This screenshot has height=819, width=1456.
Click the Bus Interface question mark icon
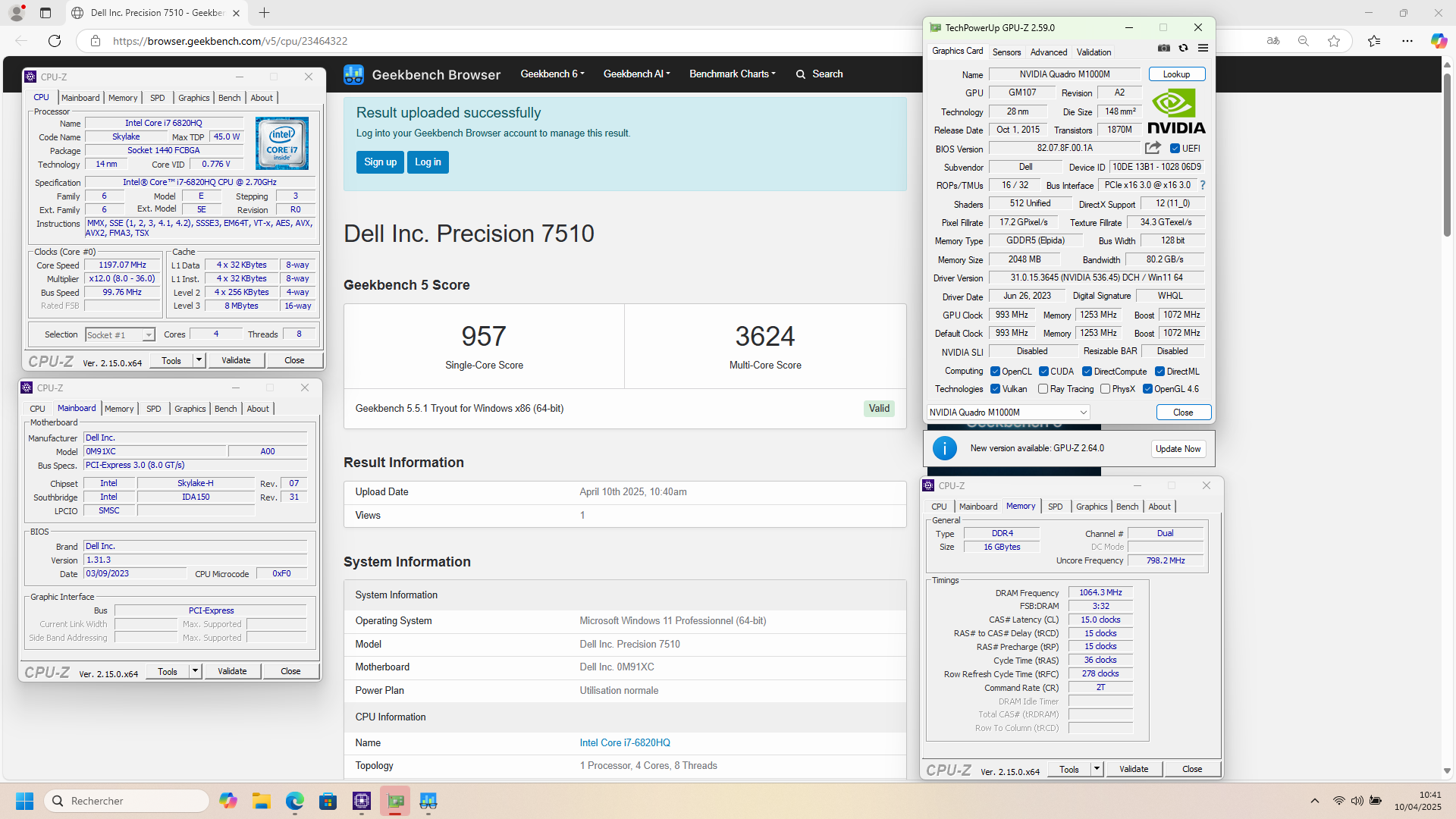[x=1203, y=185]
